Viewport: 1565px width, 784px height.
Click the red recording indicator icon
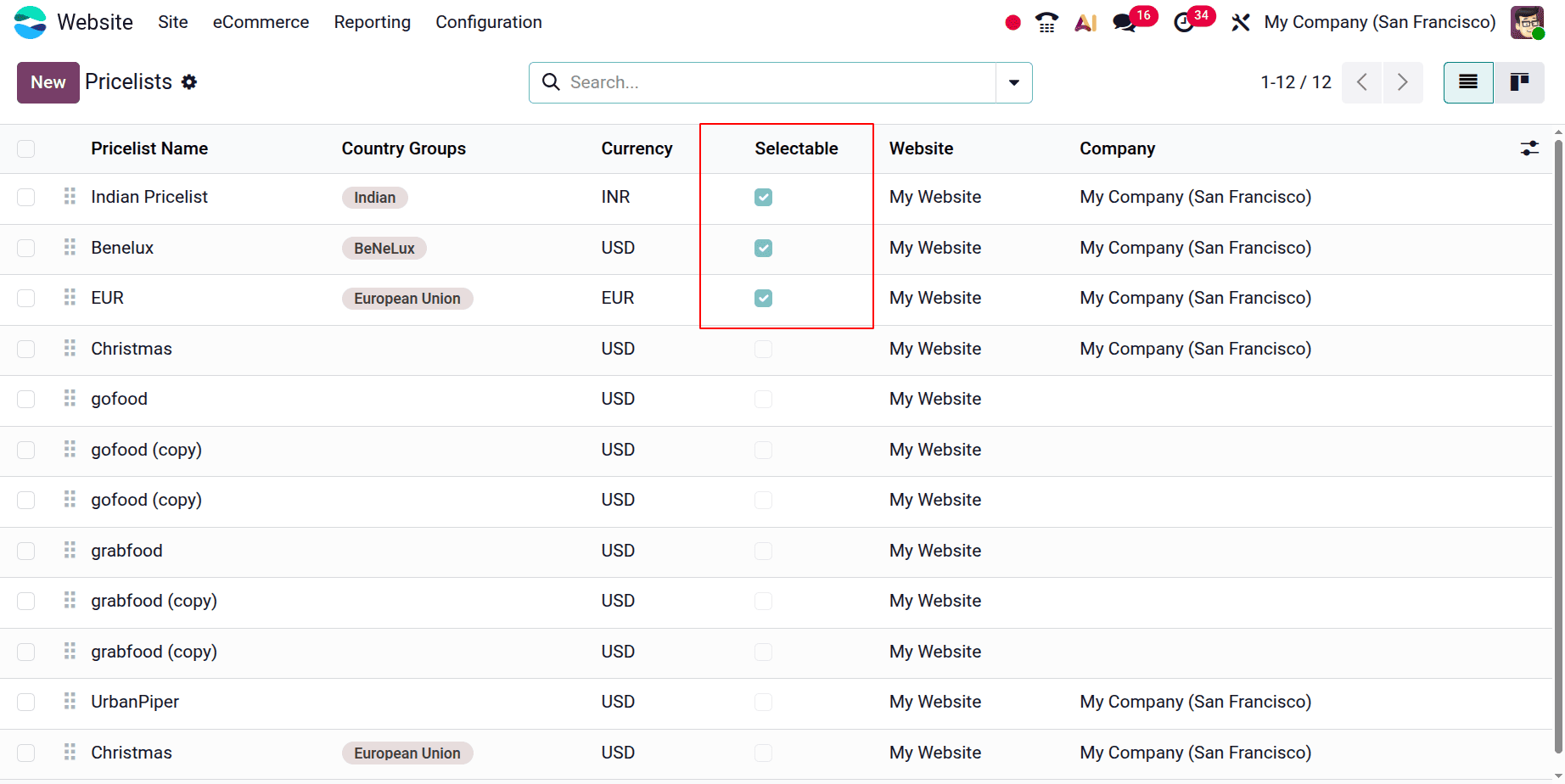pos(1012,23)
